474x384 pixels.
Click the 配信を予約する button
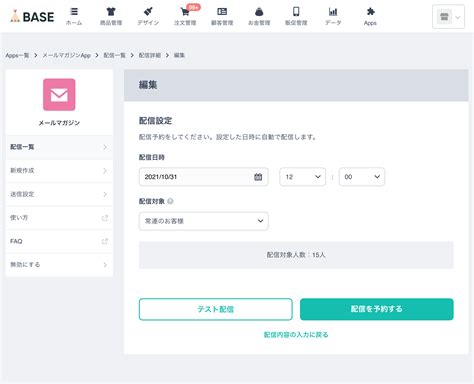(x=377, y=309)
